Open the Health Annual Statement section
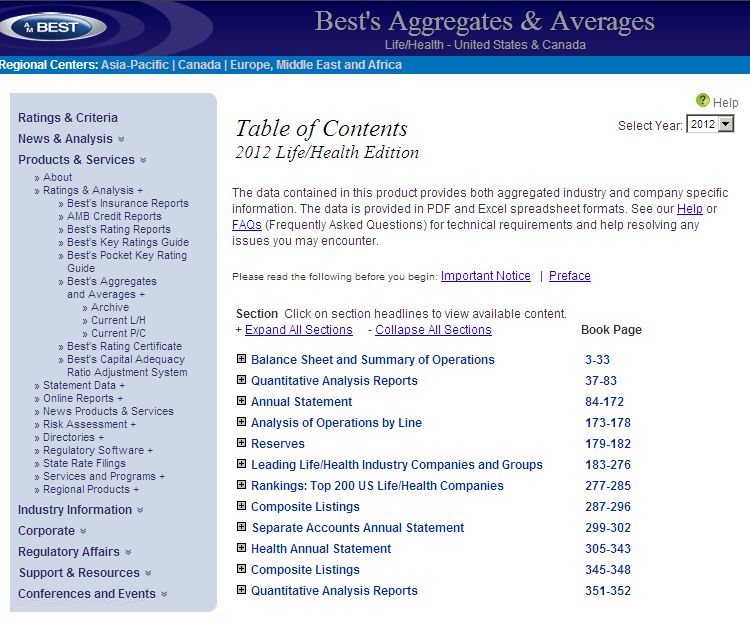 tap(321, 549)
